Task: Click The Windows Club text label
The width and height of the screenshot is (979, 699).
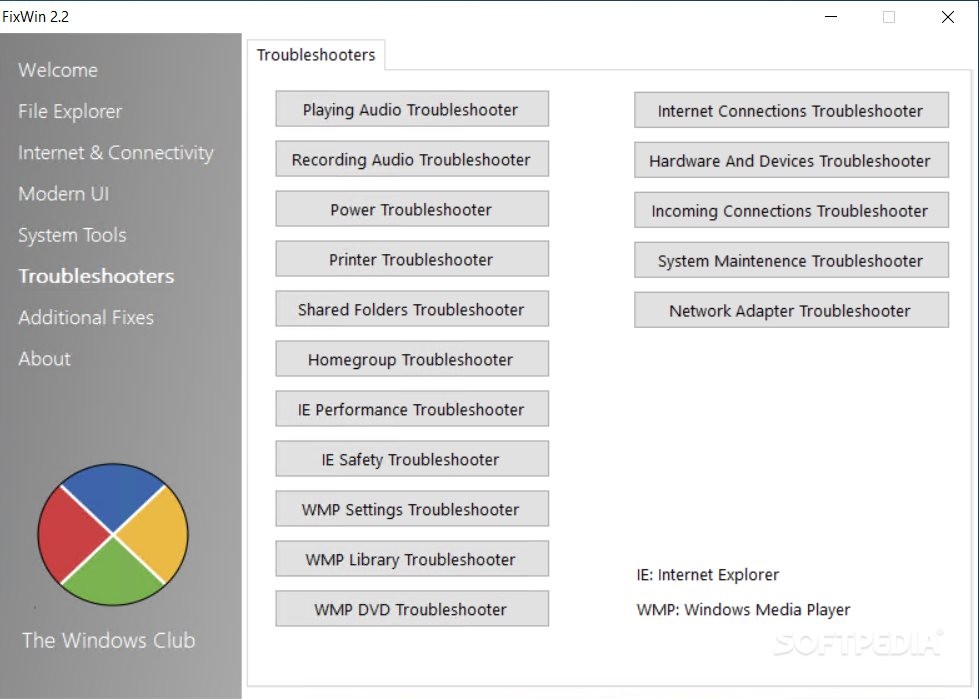Action: (x=109, y=640)
